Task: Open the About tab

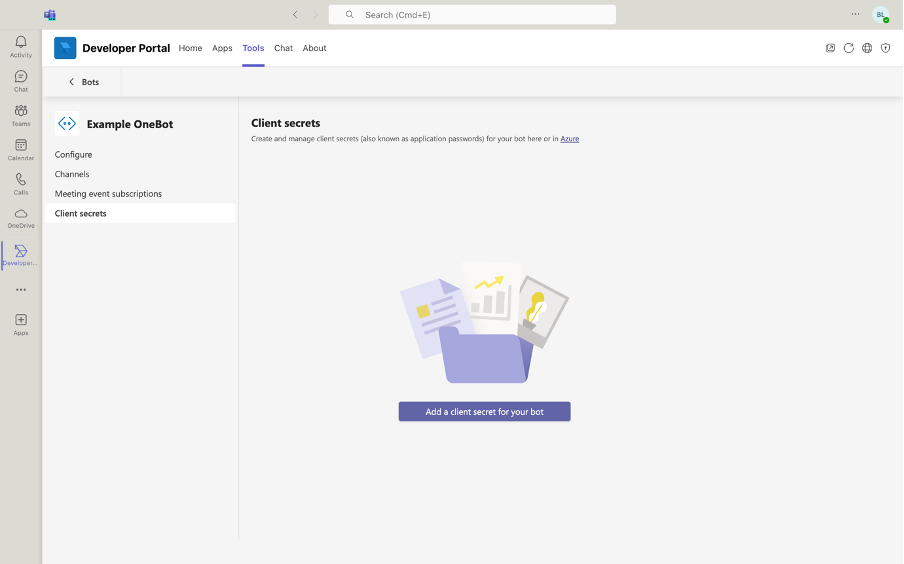Action: [314, 48]
